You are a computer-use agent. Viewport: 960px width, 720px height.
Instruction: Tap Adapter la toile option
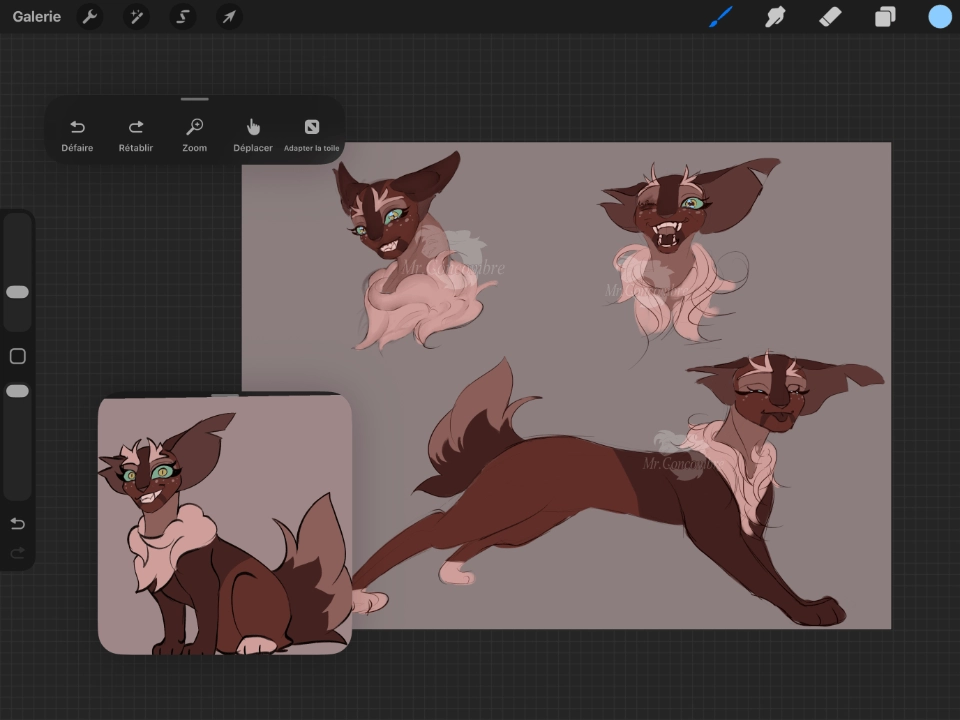point(311,135)
